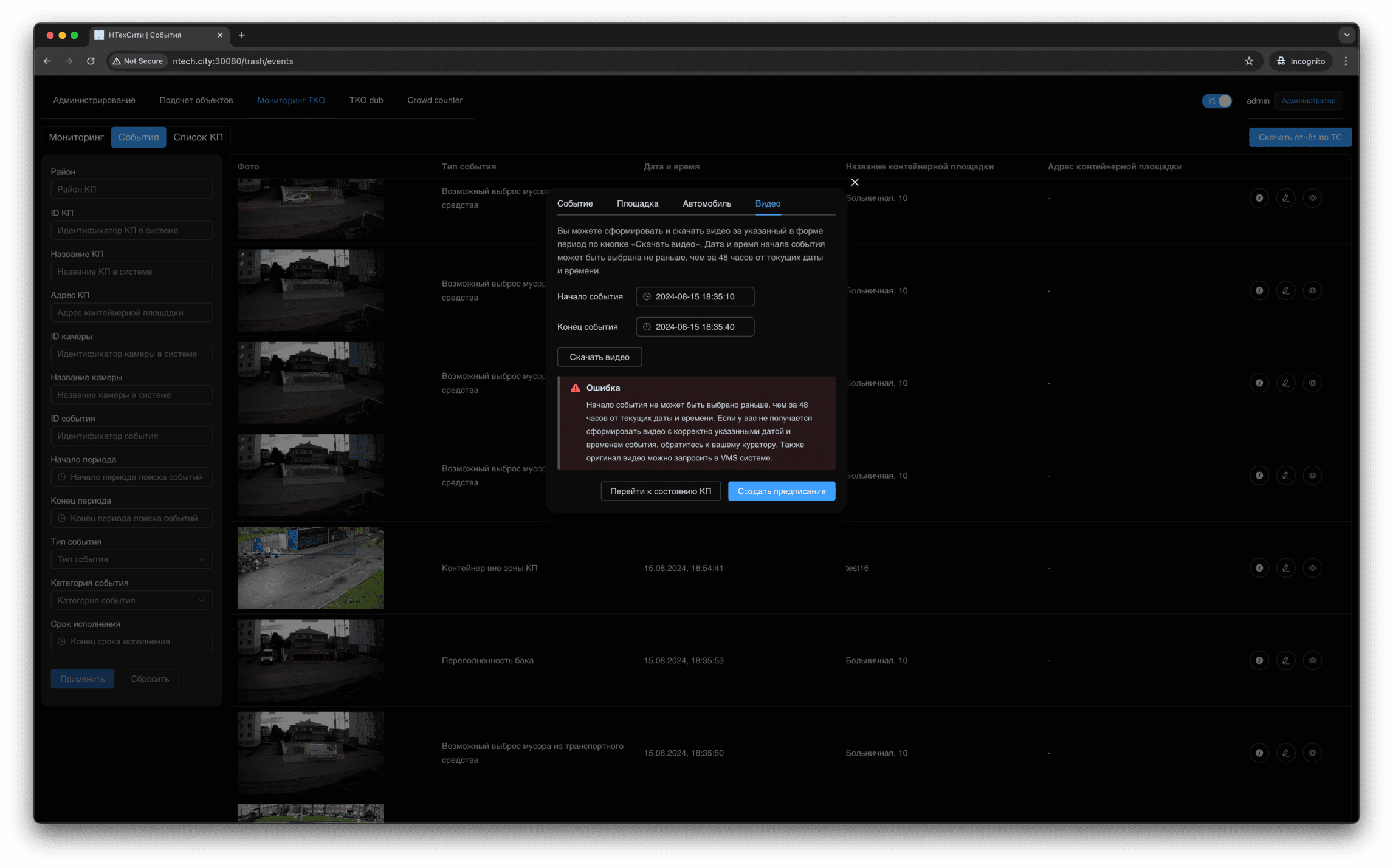
Task: Toggle light/dark theme switch
Action: 1217,101
